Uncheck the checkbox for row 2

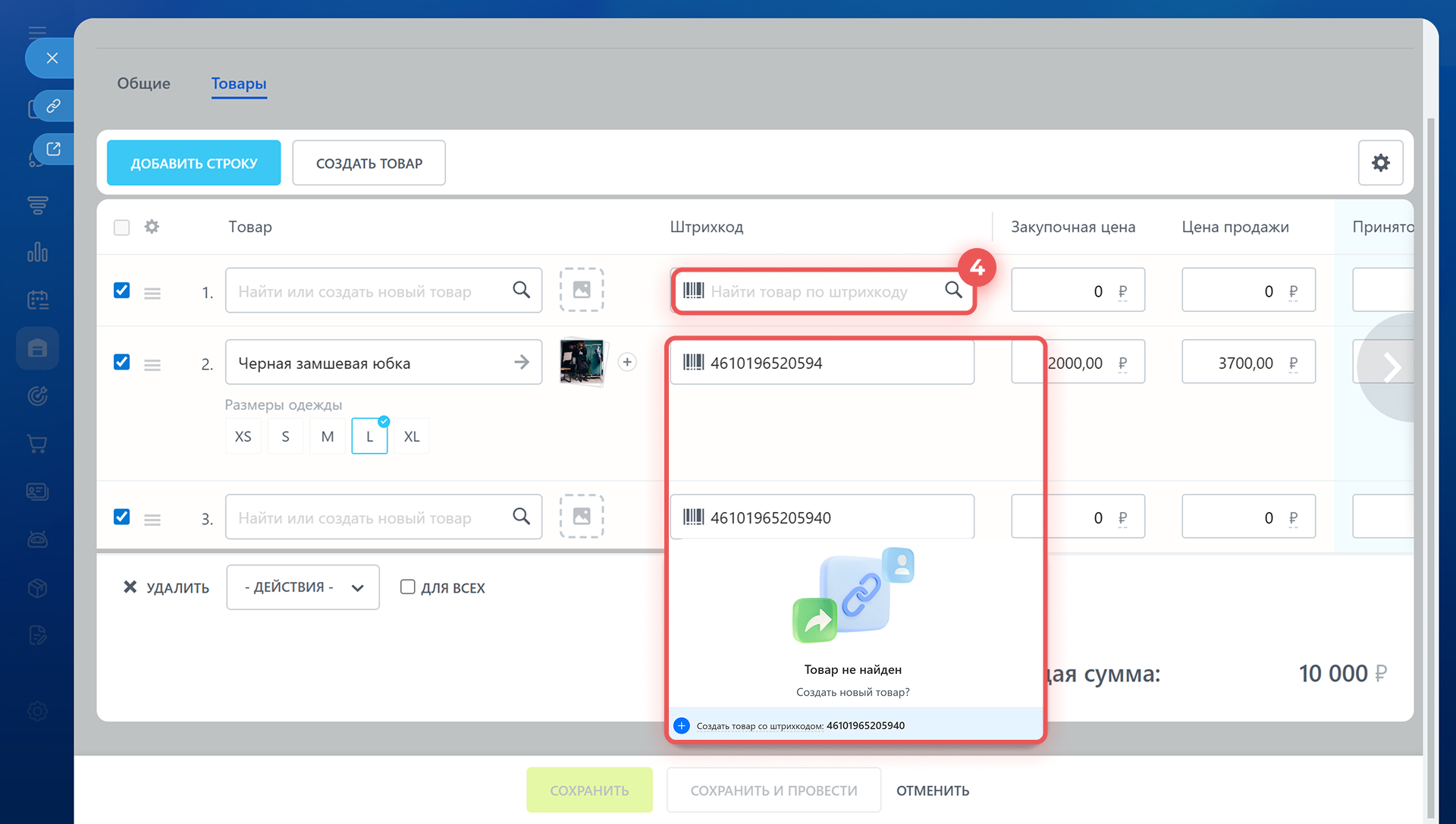click(121, 362)
